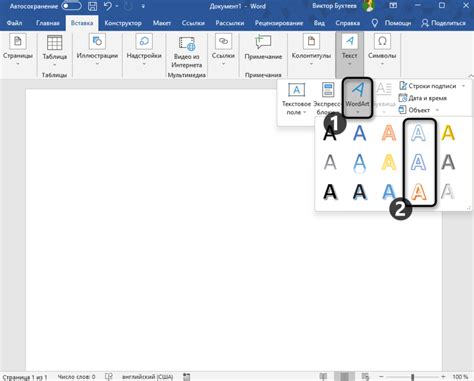The height and width of the screenshot is (381, 474).
Task: Click the Поделиться share button
Action: click(x=443, y=23)
